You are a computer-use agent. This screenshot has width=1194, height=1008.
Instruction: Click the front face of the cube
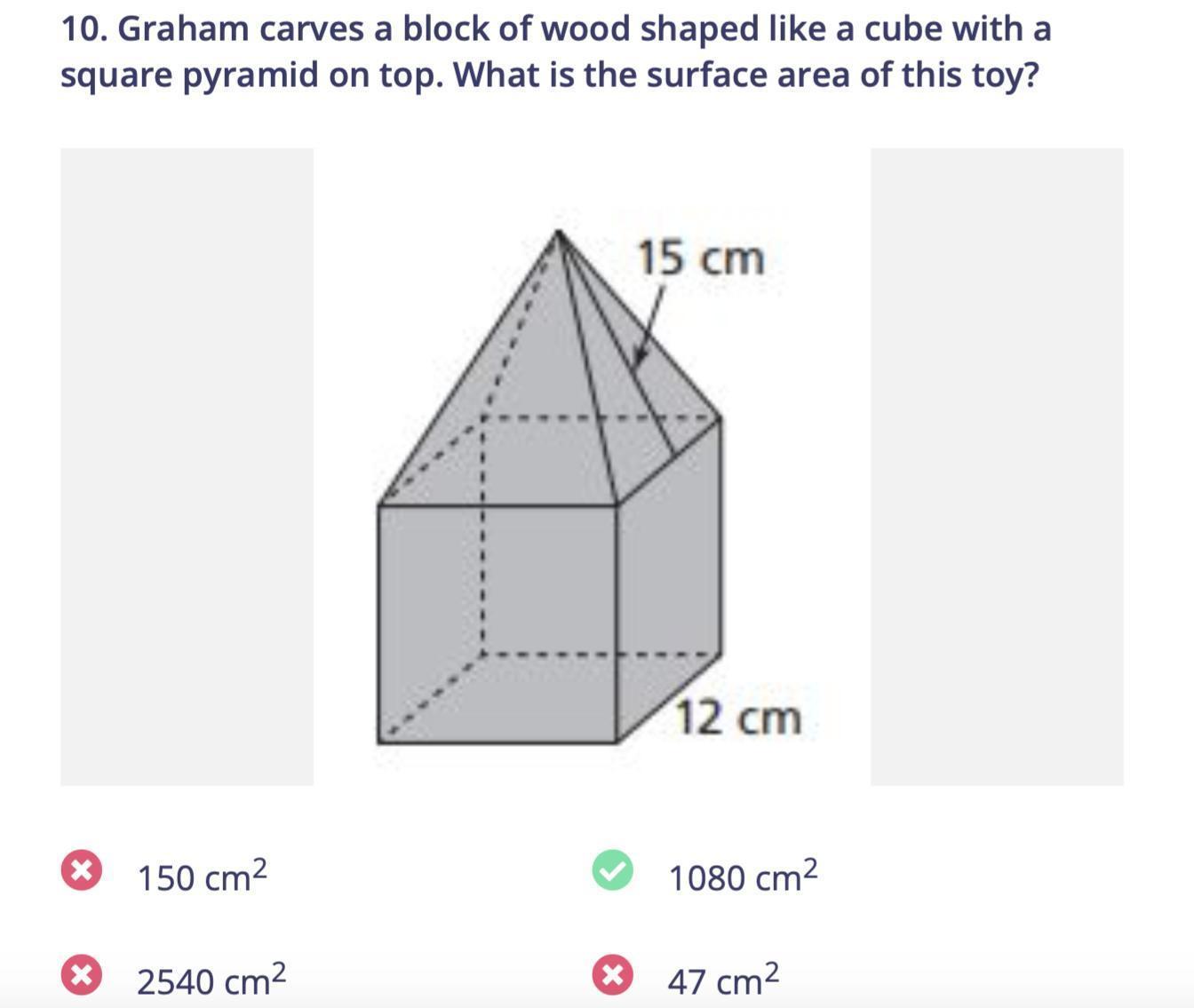(x=497, y=623)
